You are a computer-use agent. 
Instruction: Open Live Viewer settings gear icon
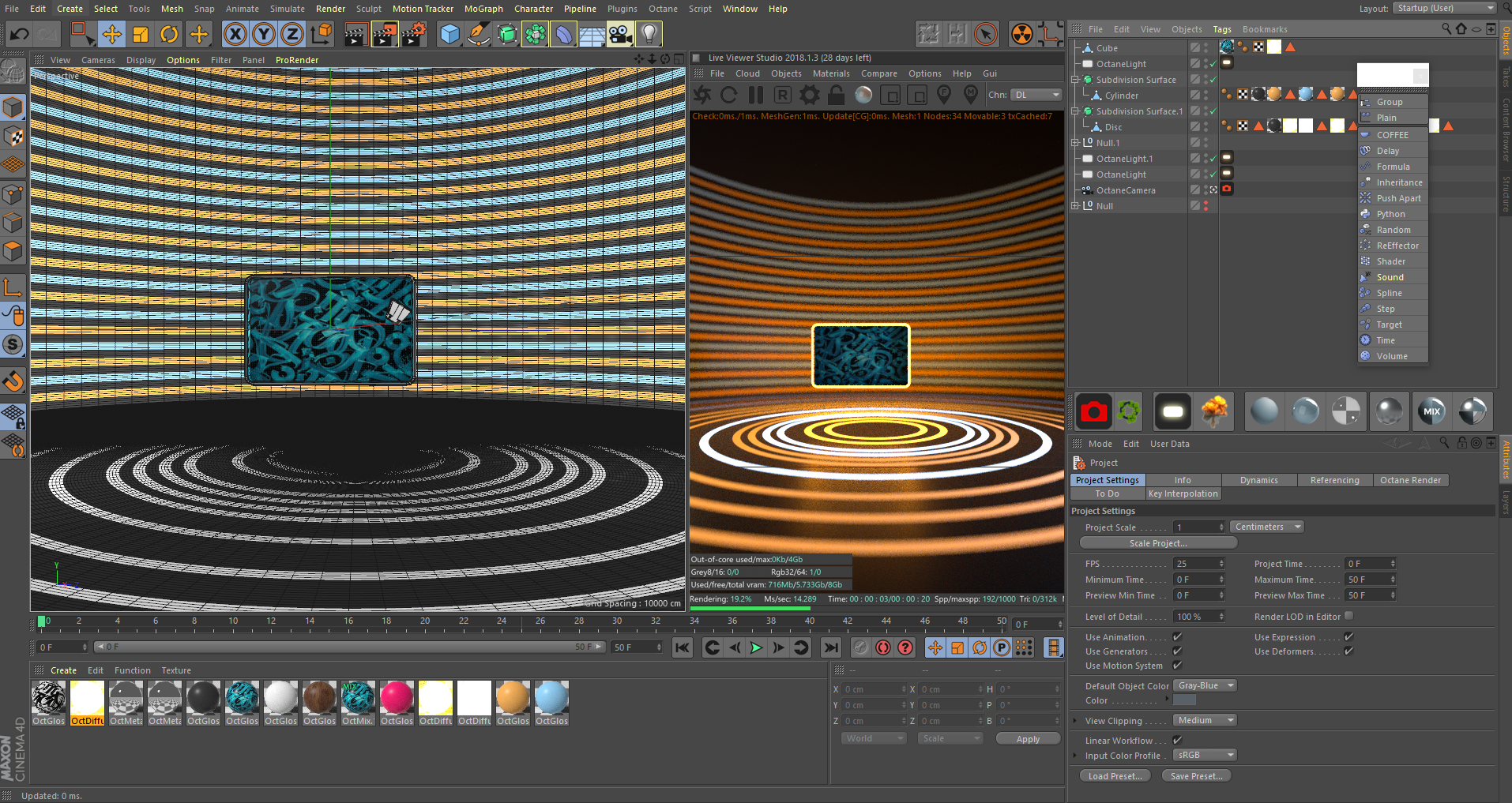pyautogui.click(x=810, y=95)
